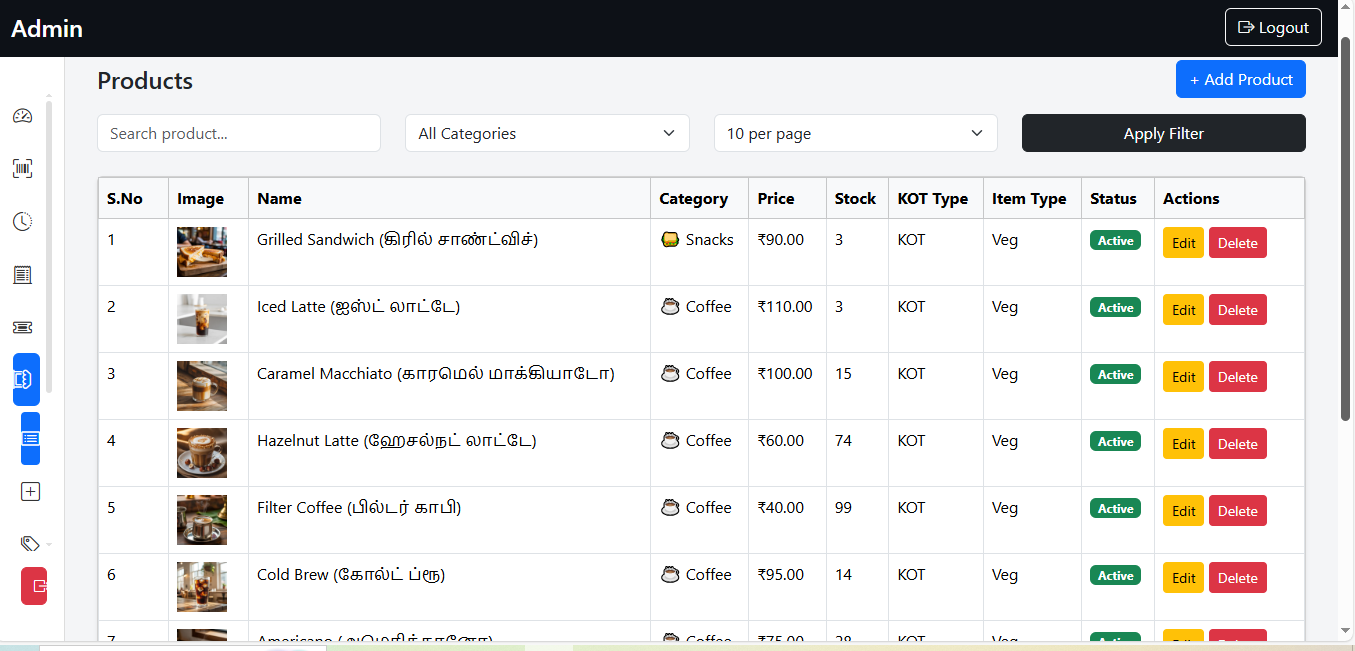Select the ticket icon in sidebar
The width and height of the screenshot is (1355, 651).
23,328
